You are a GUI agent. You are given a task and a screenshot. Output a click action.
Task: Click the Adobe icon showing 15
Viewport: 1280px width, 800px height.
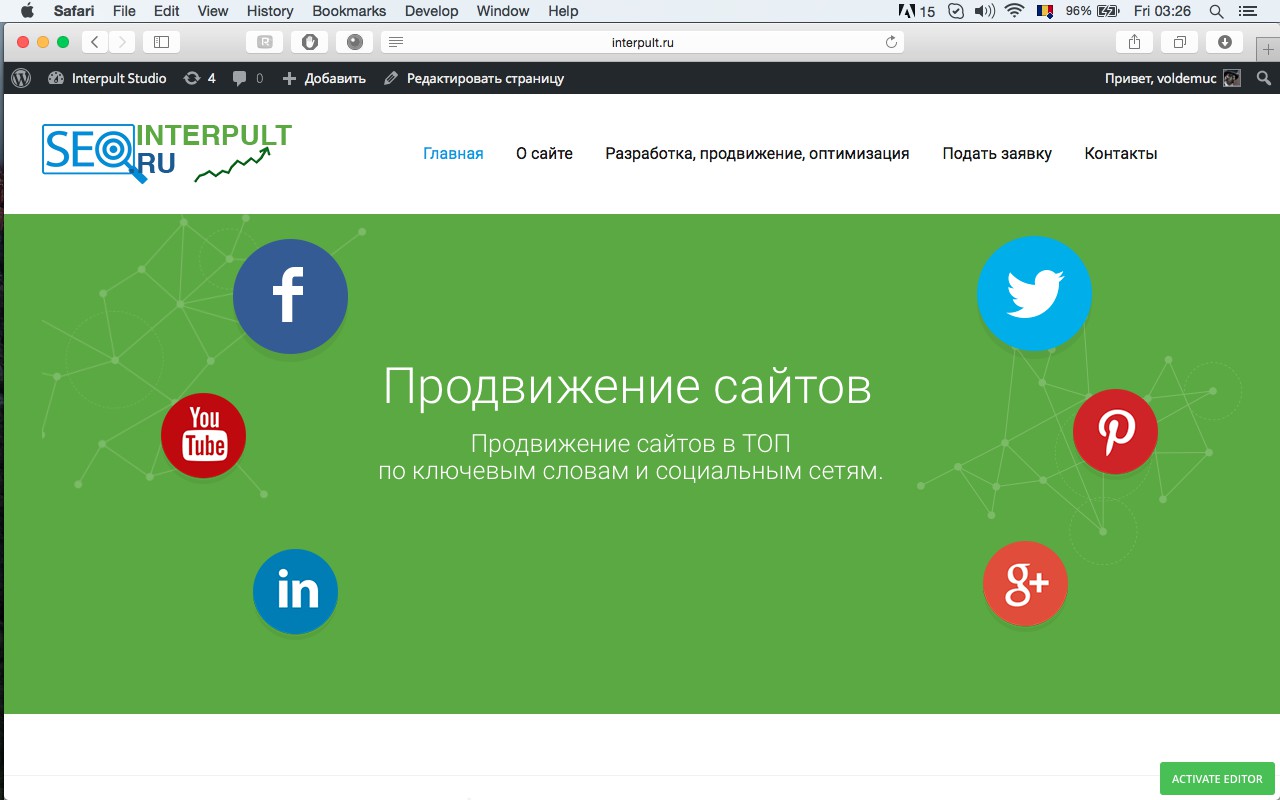click(x=918, y=11)
